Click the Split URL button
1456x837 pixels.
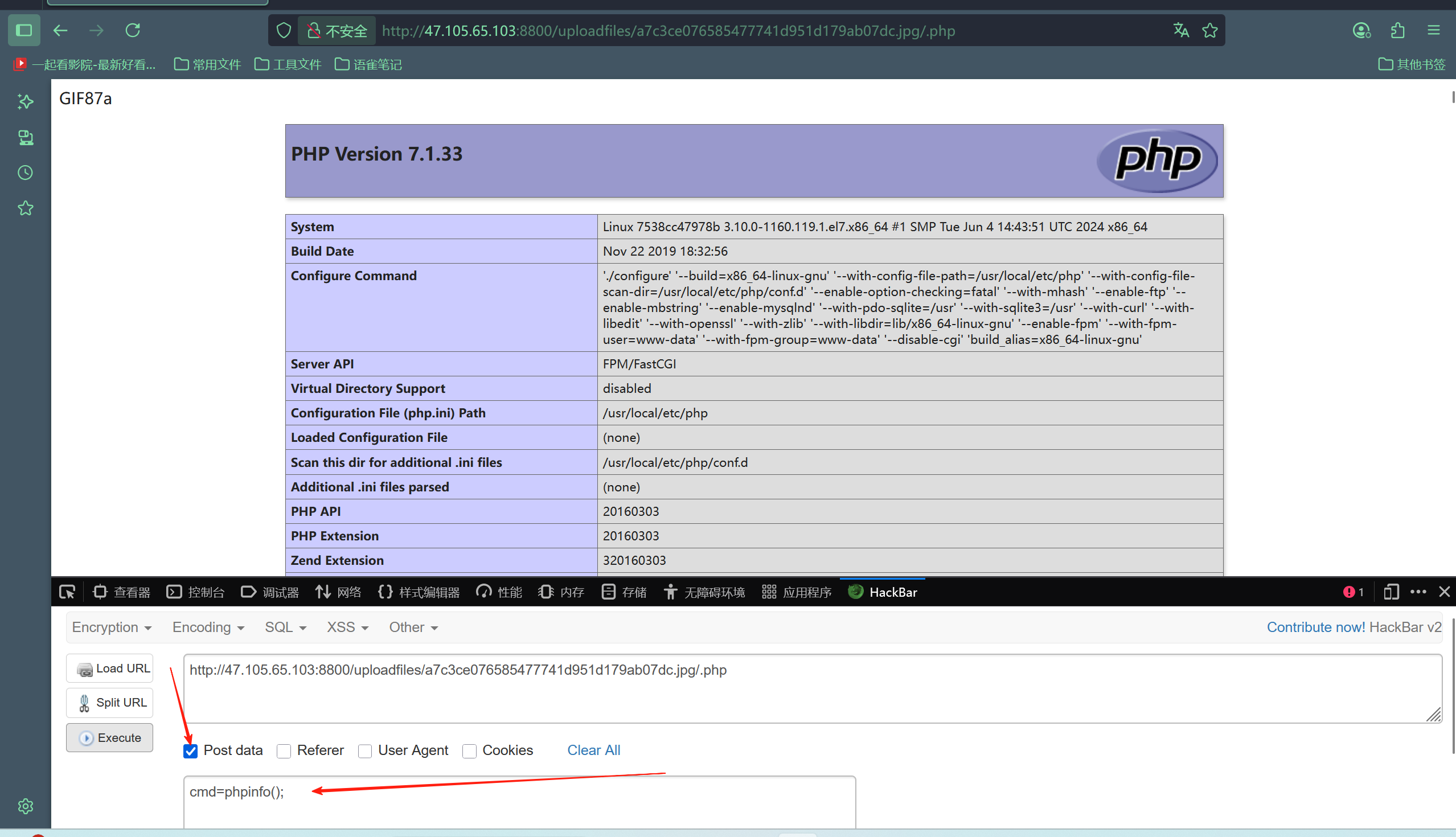[109, 703]
